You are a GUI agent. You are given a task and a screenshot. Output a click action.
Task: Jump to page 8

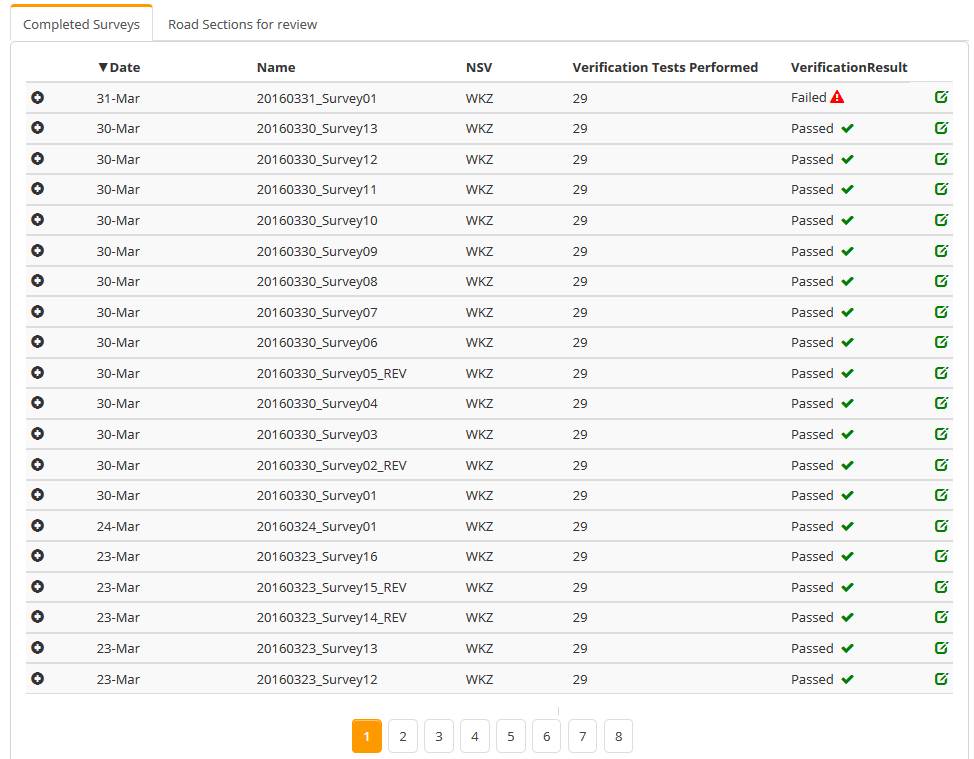coord(618,737)
